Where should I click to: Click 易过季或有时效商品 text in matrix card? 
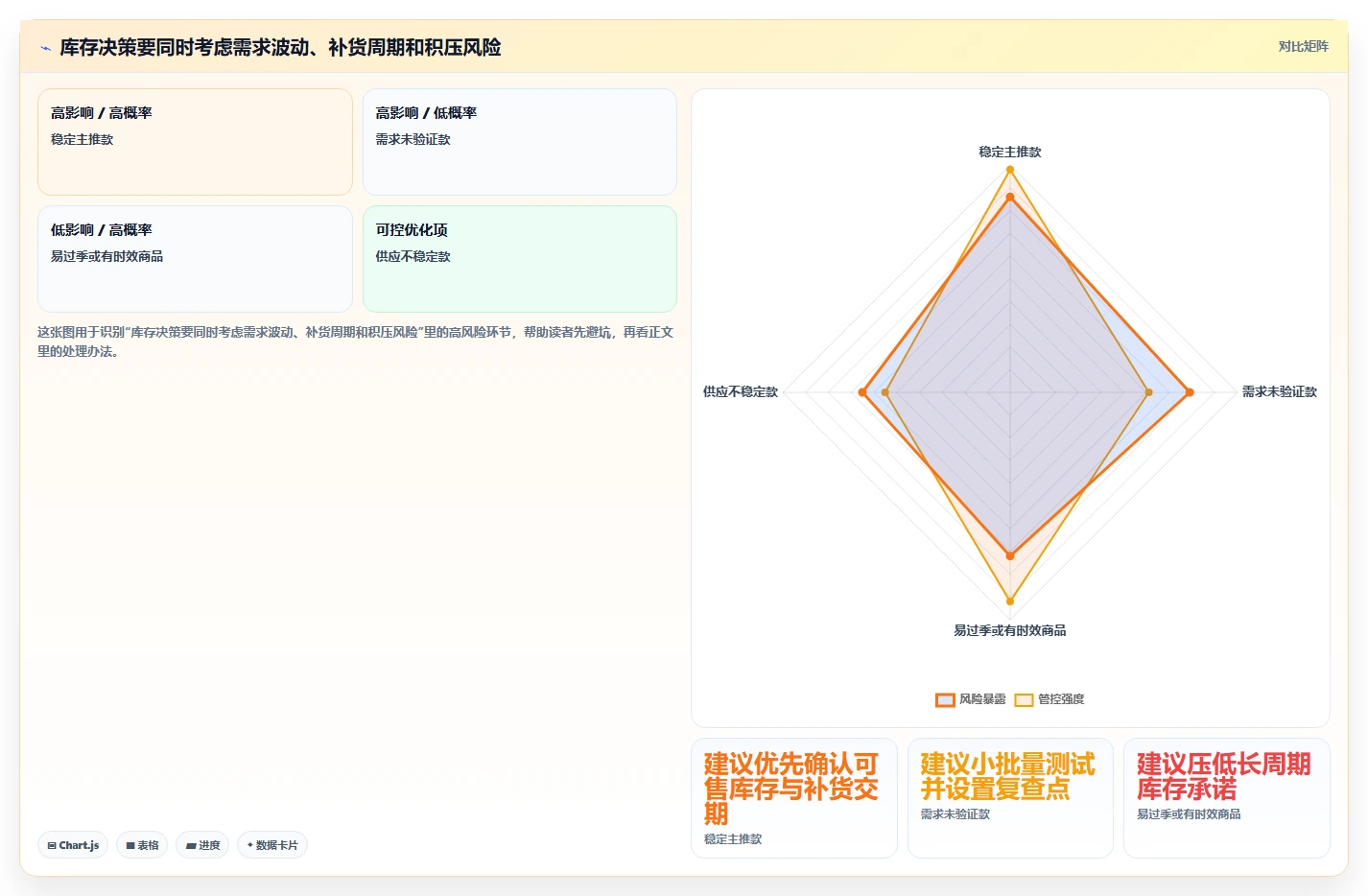coord(106,256)
